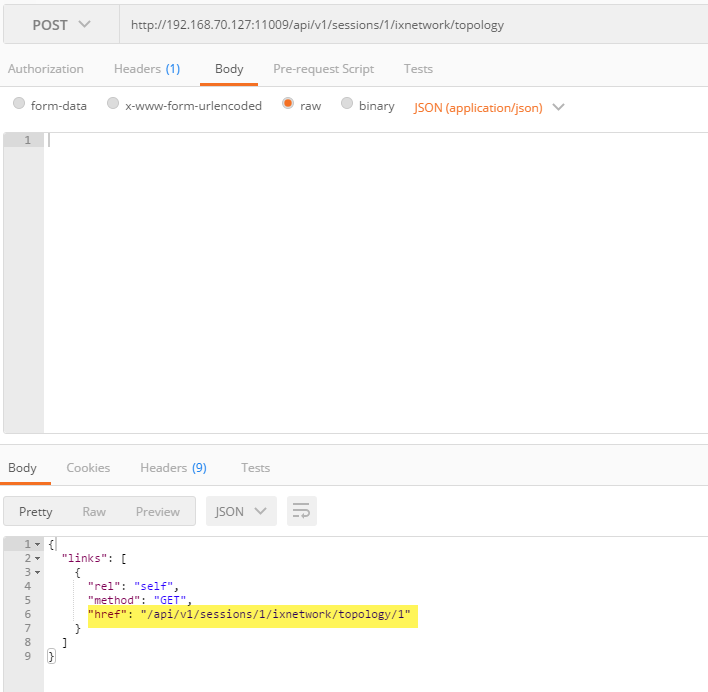The image size is (708, 692).
Task: Select the form-data radio button
Action: [x=19, y=104]
